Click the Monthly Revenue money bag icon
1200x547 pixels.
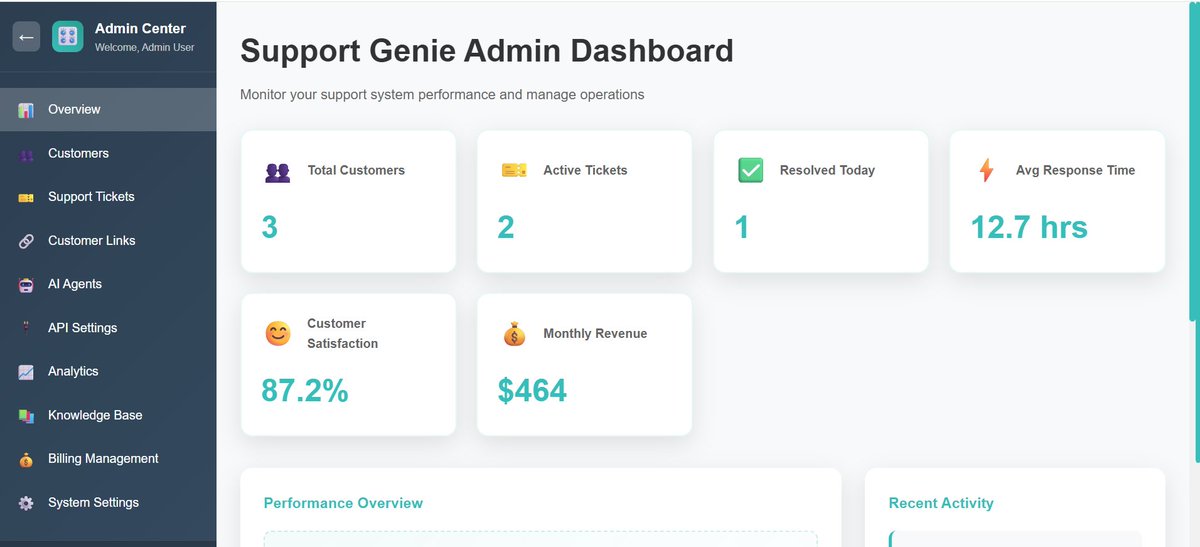click(x=513, y=334)
